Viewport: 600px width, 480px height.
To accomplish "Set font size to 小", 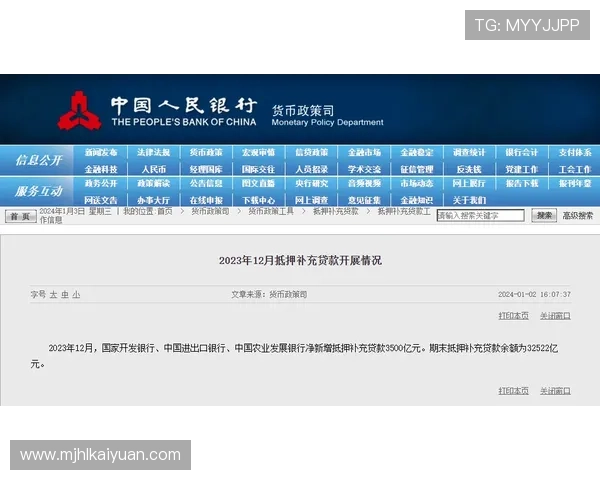I will pos(76,294).
